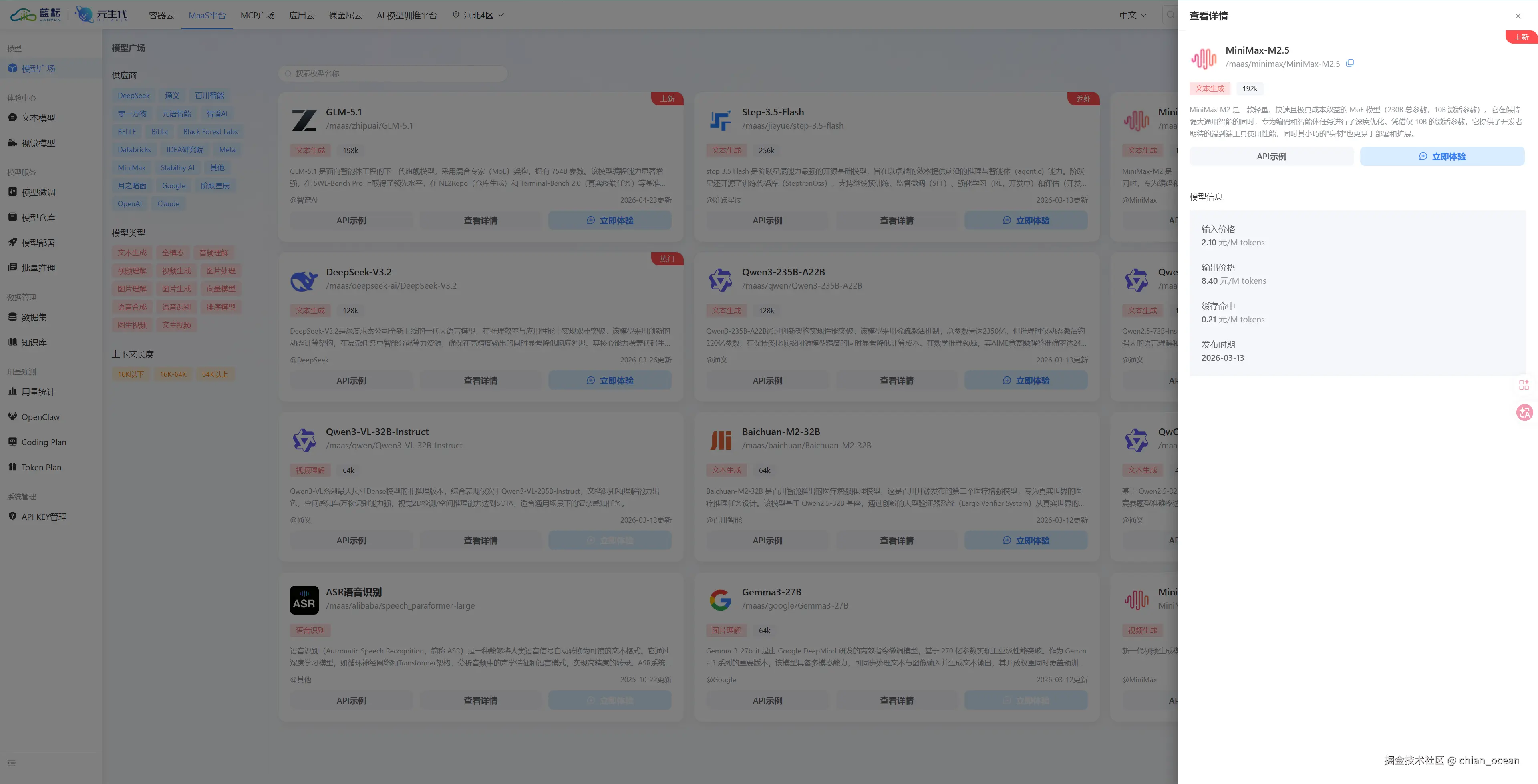Click 立即体验 on the DeepSeek-V3.2 card
Screen dimensions: 1538x784
point(610,380)
